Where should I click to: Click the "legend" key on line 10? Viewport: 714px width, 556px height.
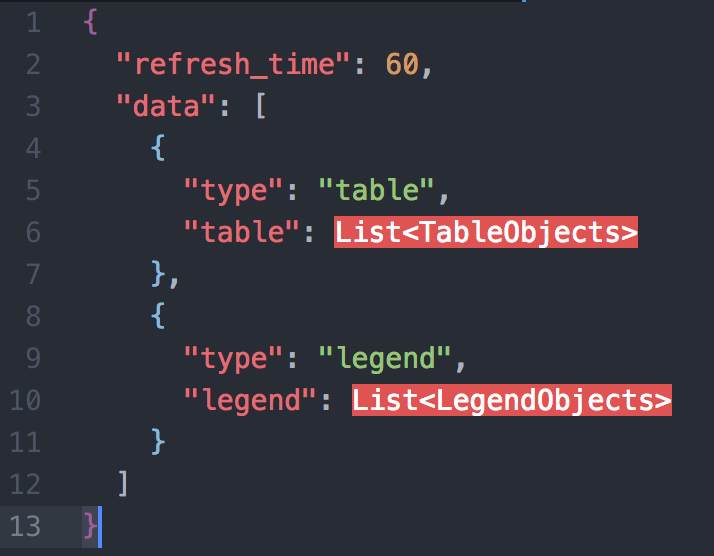pos(250,400)
